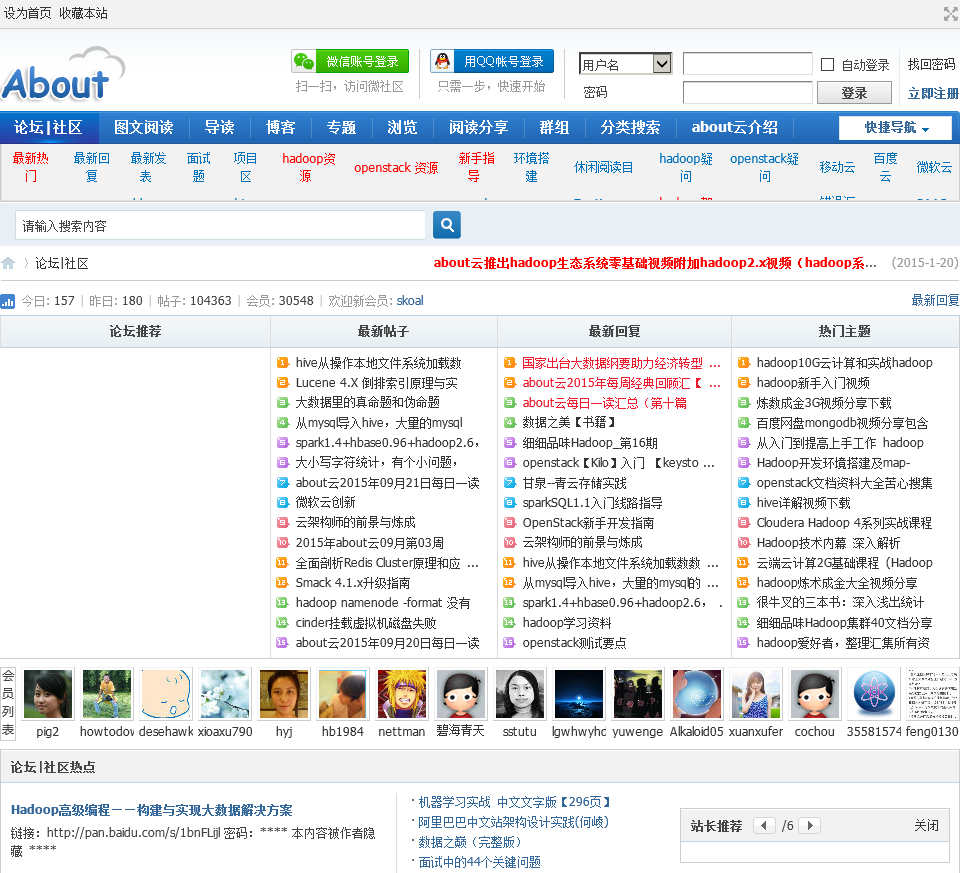
Task: Click the WeChat login icon button
Action: (x=350, y=61)
